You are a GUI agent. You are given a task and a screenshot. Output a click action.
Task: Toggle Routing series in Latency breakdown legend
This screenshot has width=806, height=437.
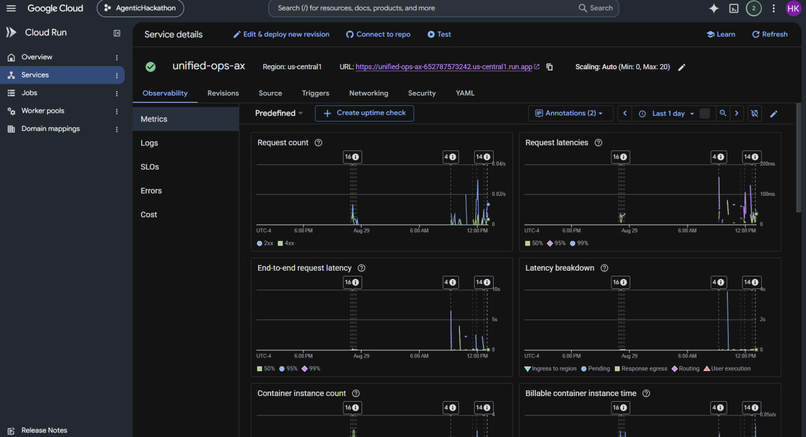(686, 369)
